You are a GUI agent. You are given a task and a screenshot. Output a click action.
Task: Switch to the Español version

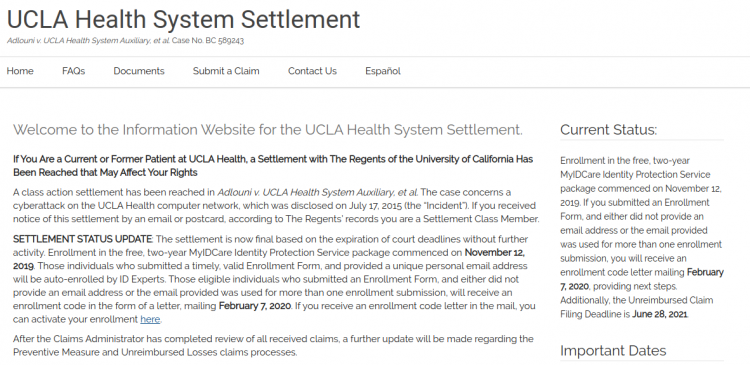tap(383, 71)
